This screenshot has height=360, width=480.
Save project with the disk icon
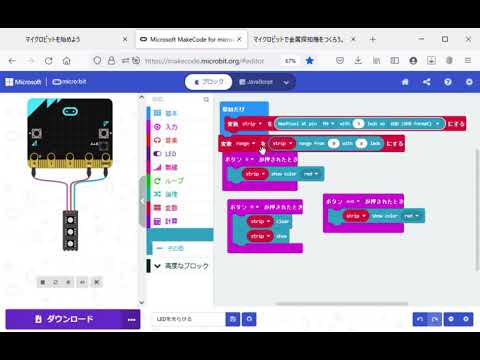point(233,319)
